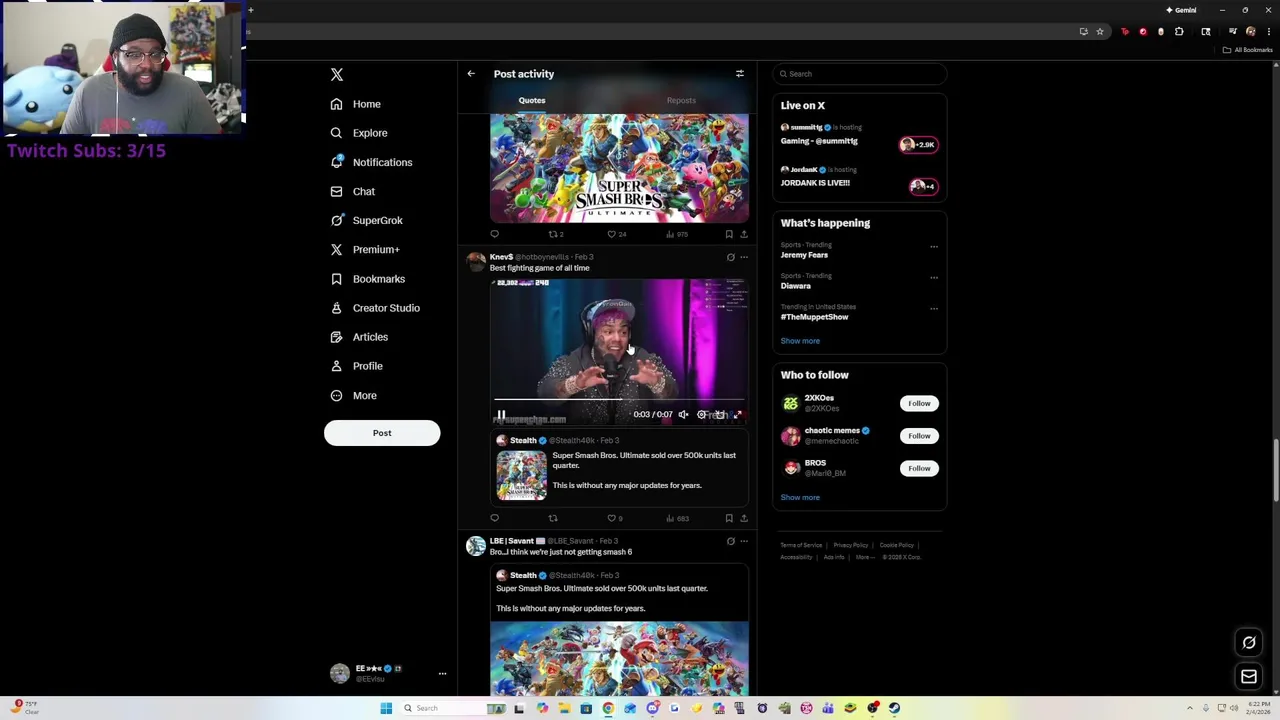Open the floating Grok button
Viewport: 1280px width, 720px height.
pyautogui.click(x=1249, y=643)
